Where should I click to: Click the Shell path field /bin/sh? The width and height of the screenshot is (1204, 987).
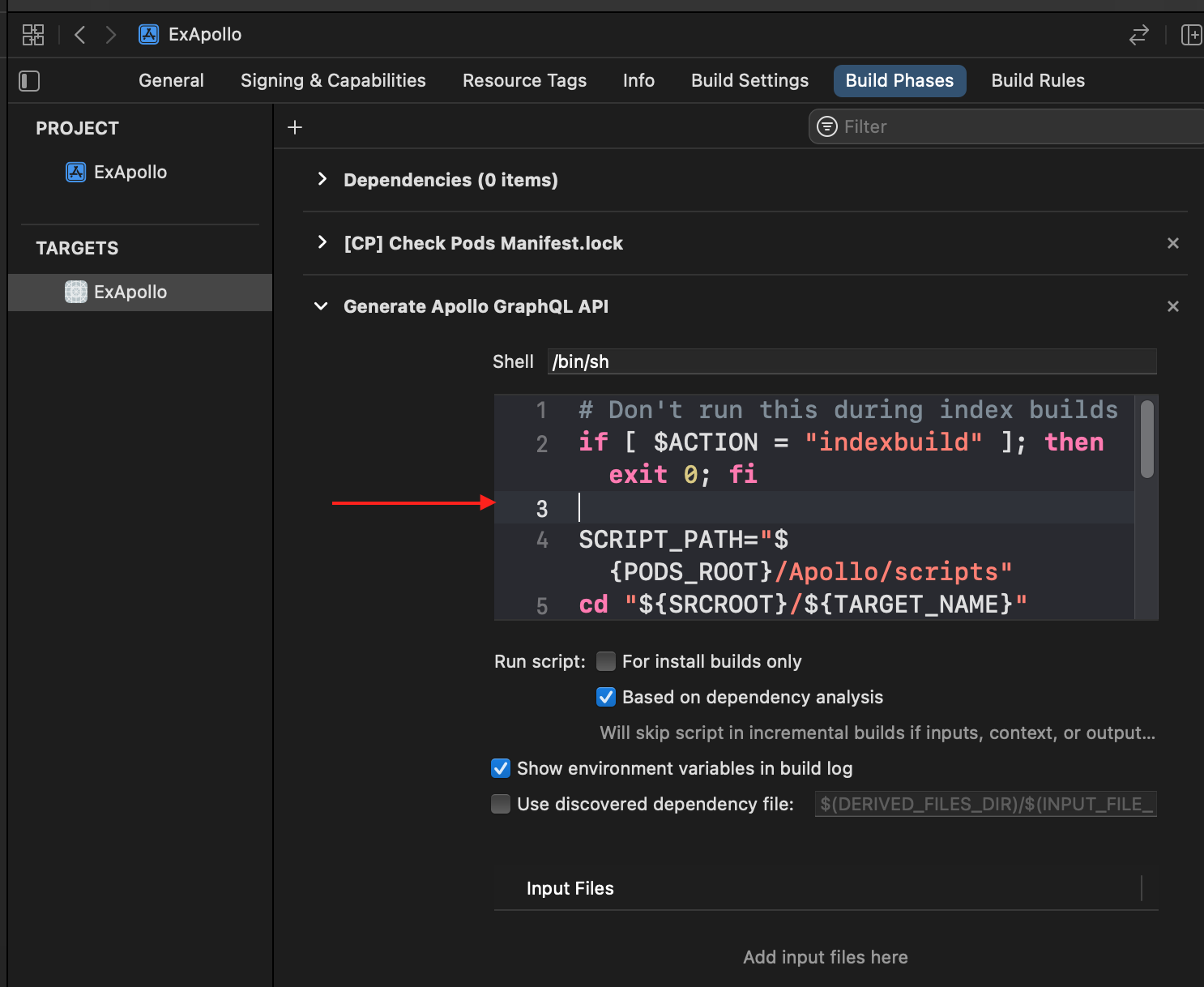pyautogui.click(x=852, y=361)
